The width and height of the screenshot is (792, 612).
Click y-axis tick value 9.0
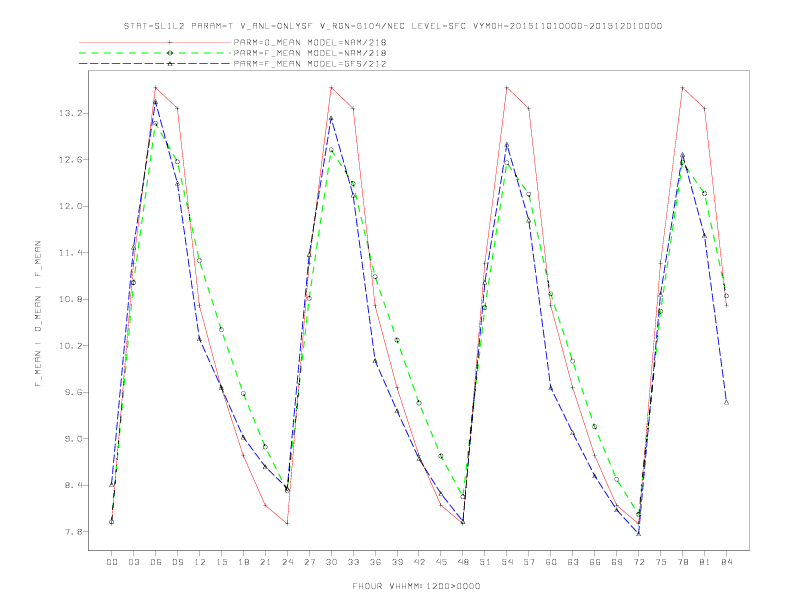pyautogui.click(x=73, y=438)
